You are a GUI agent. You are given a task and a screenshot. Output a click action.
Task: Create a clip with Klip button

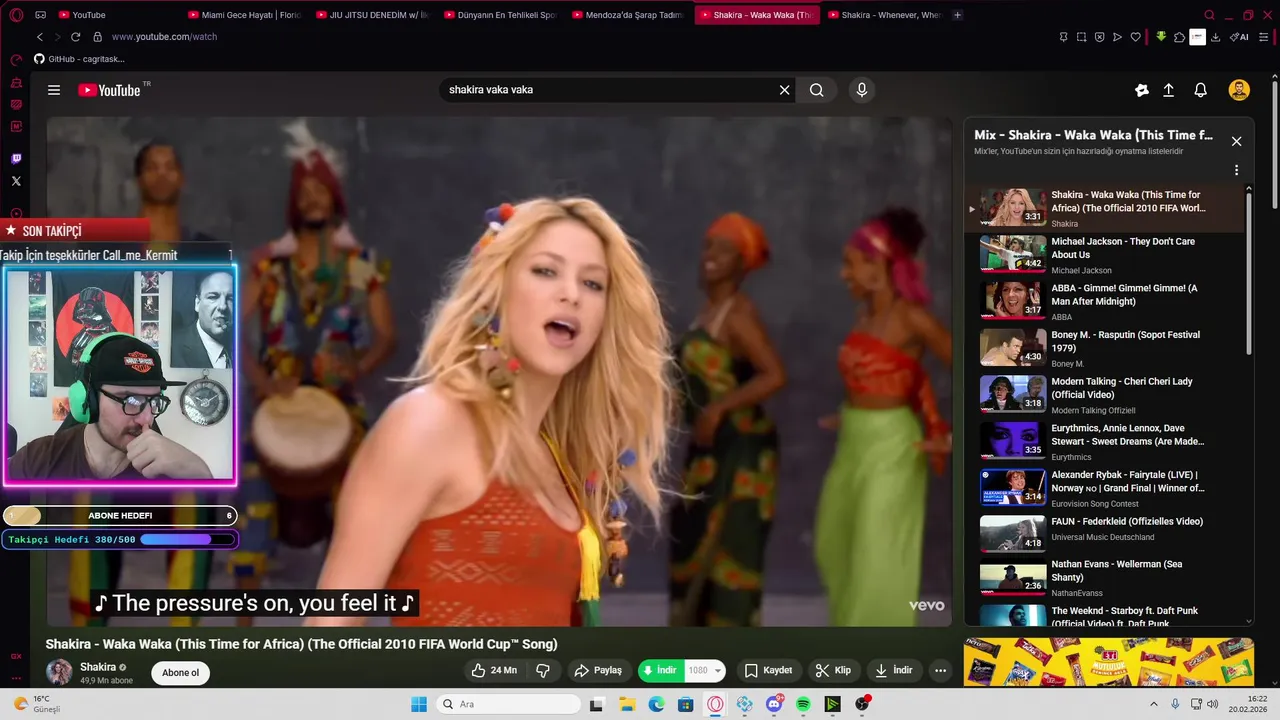coord(833,670)
